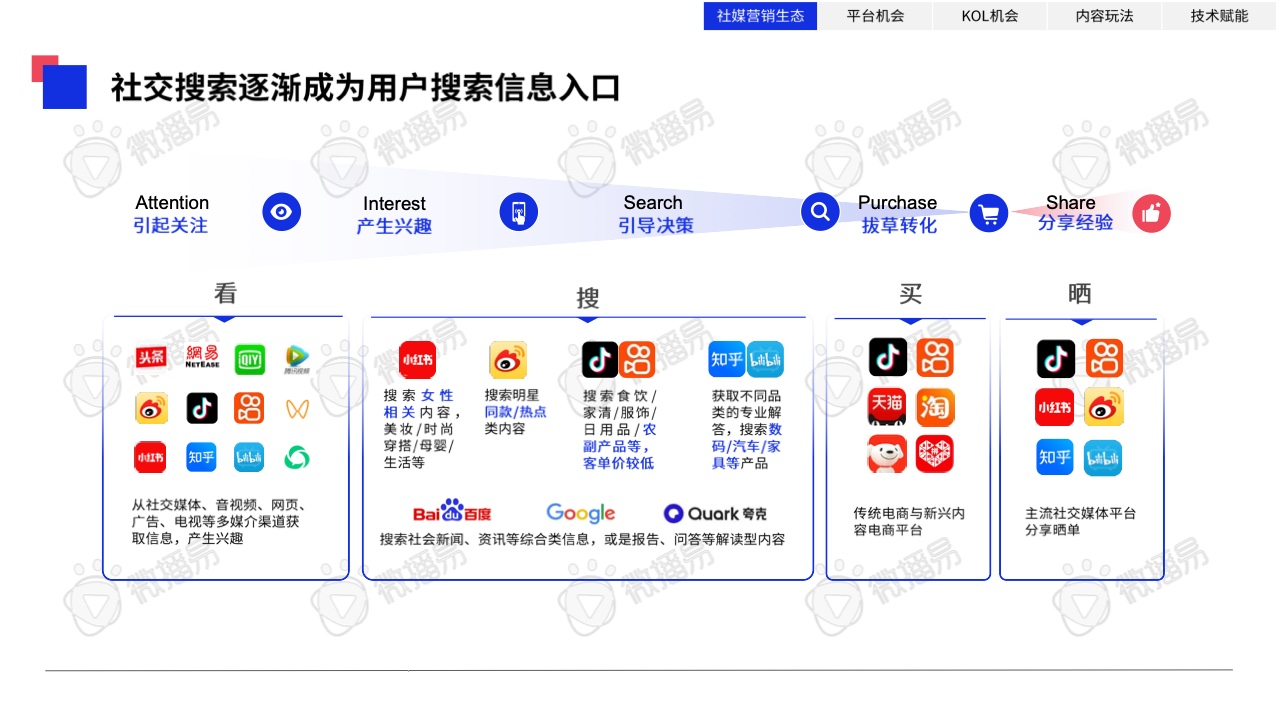Open the KOL机会 tab

coord(990,16)
